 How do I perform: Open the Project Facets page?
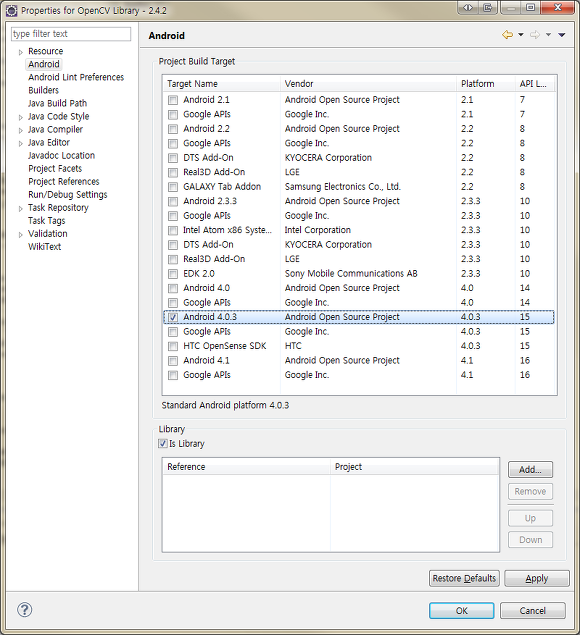coord(55,168)
